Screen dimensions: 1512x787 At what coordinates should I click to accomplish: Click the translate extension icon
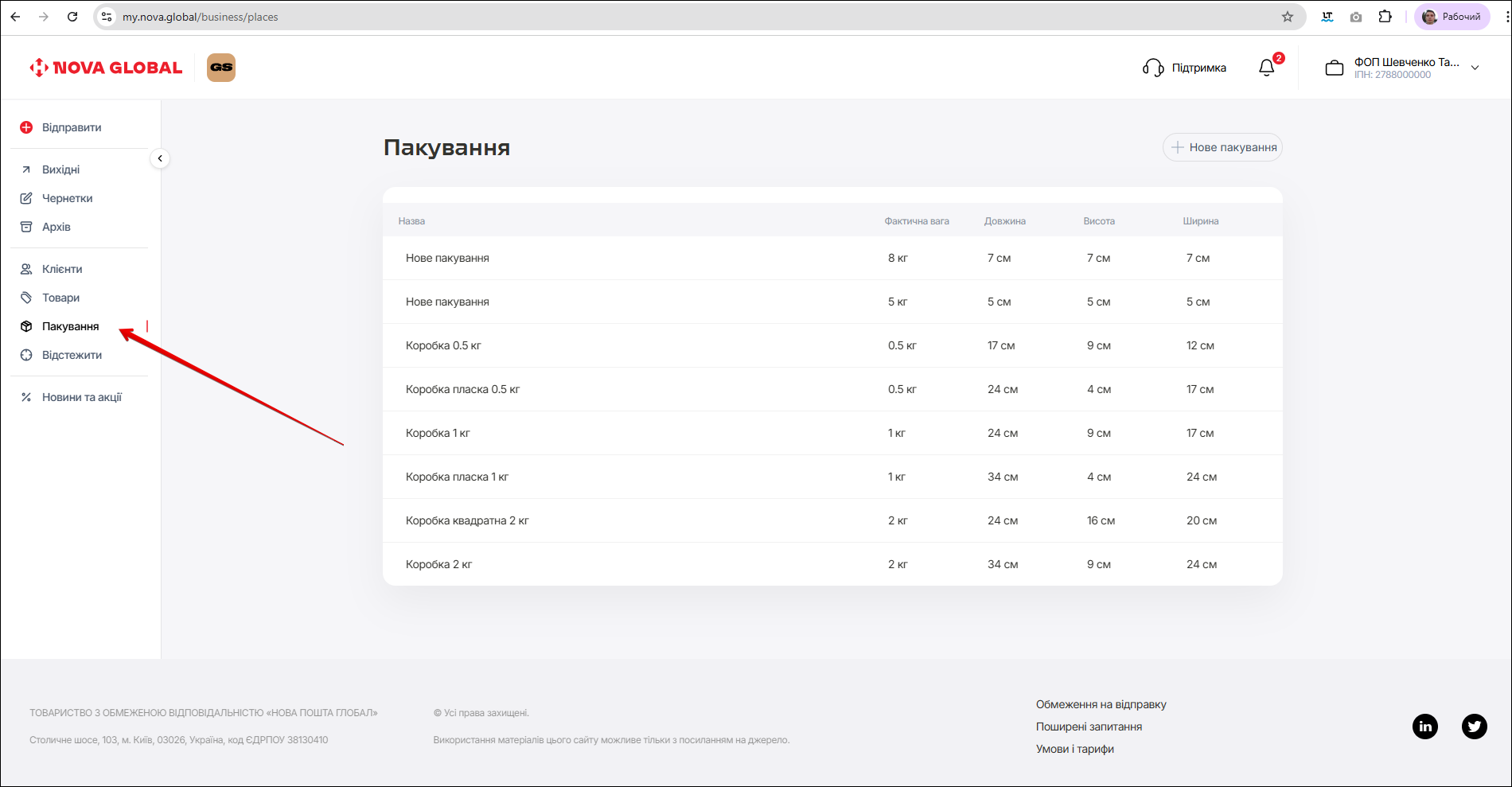(x=1327, y=17)
